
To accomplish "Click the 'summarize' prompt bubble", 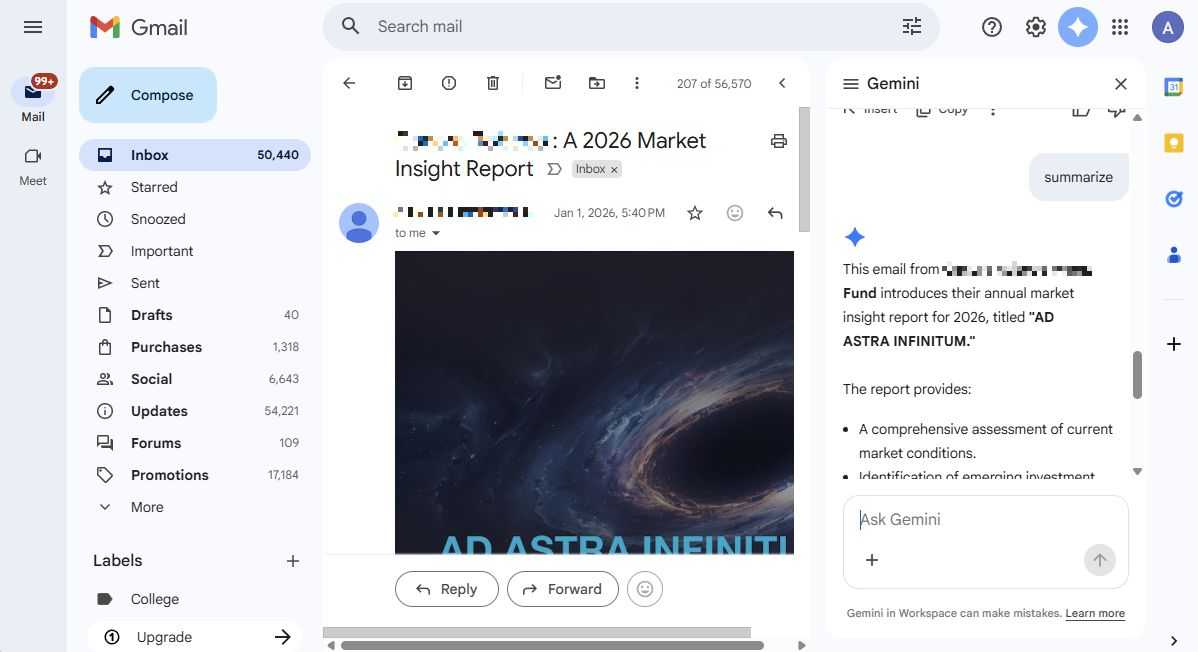I will click(x=1078, y=177).
